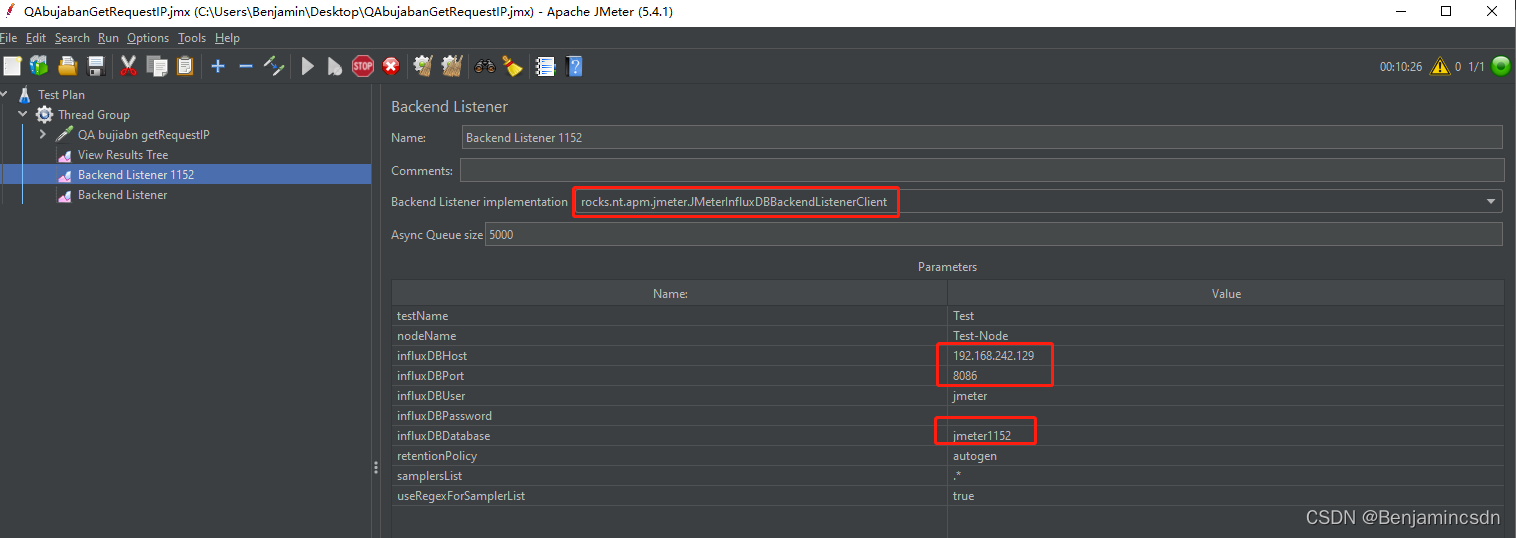Click the empty influxDBPassword value cell

tap(1226, 416)
